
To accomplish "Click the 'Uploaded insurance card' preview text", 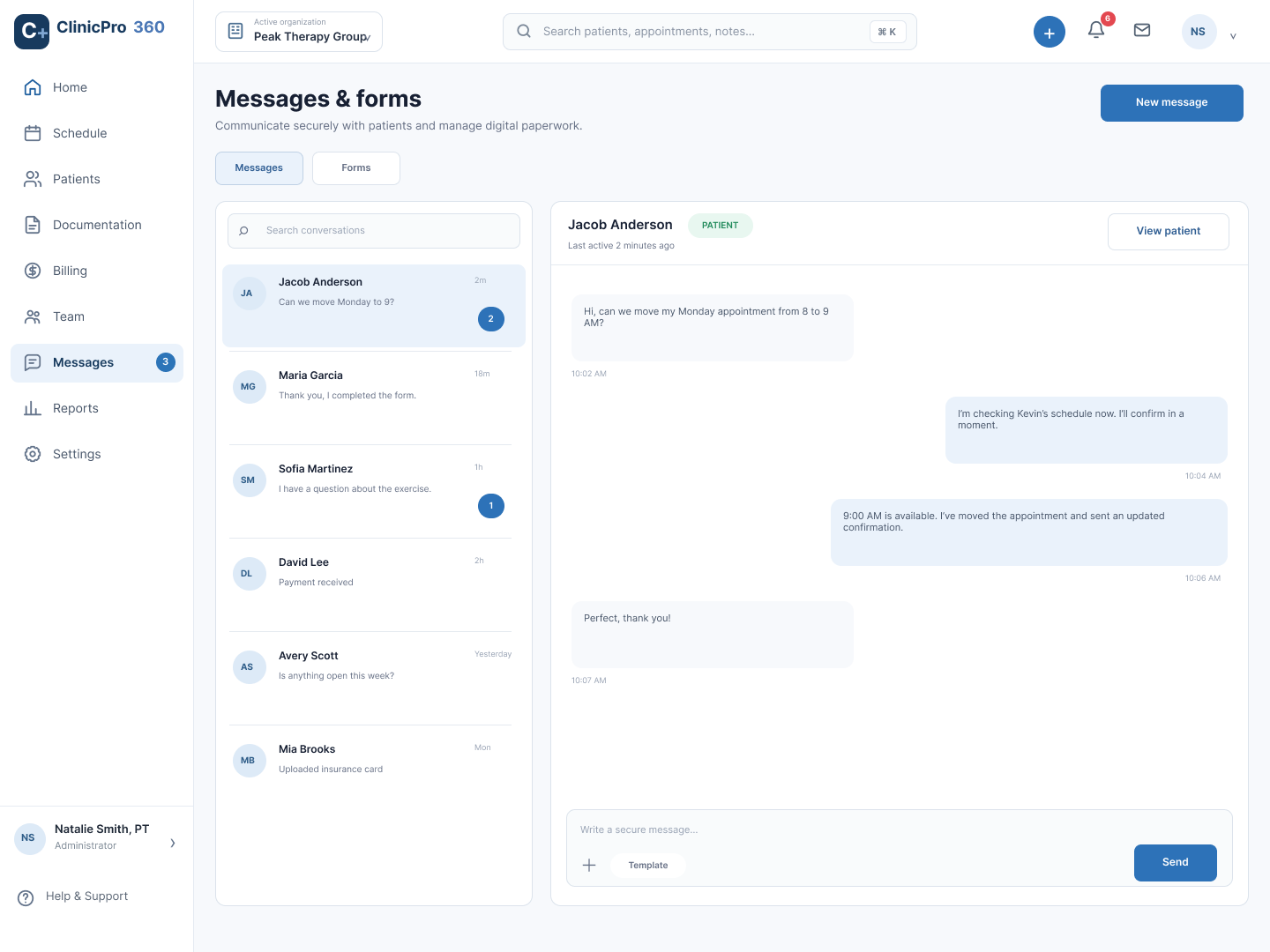I will [331, 770].
